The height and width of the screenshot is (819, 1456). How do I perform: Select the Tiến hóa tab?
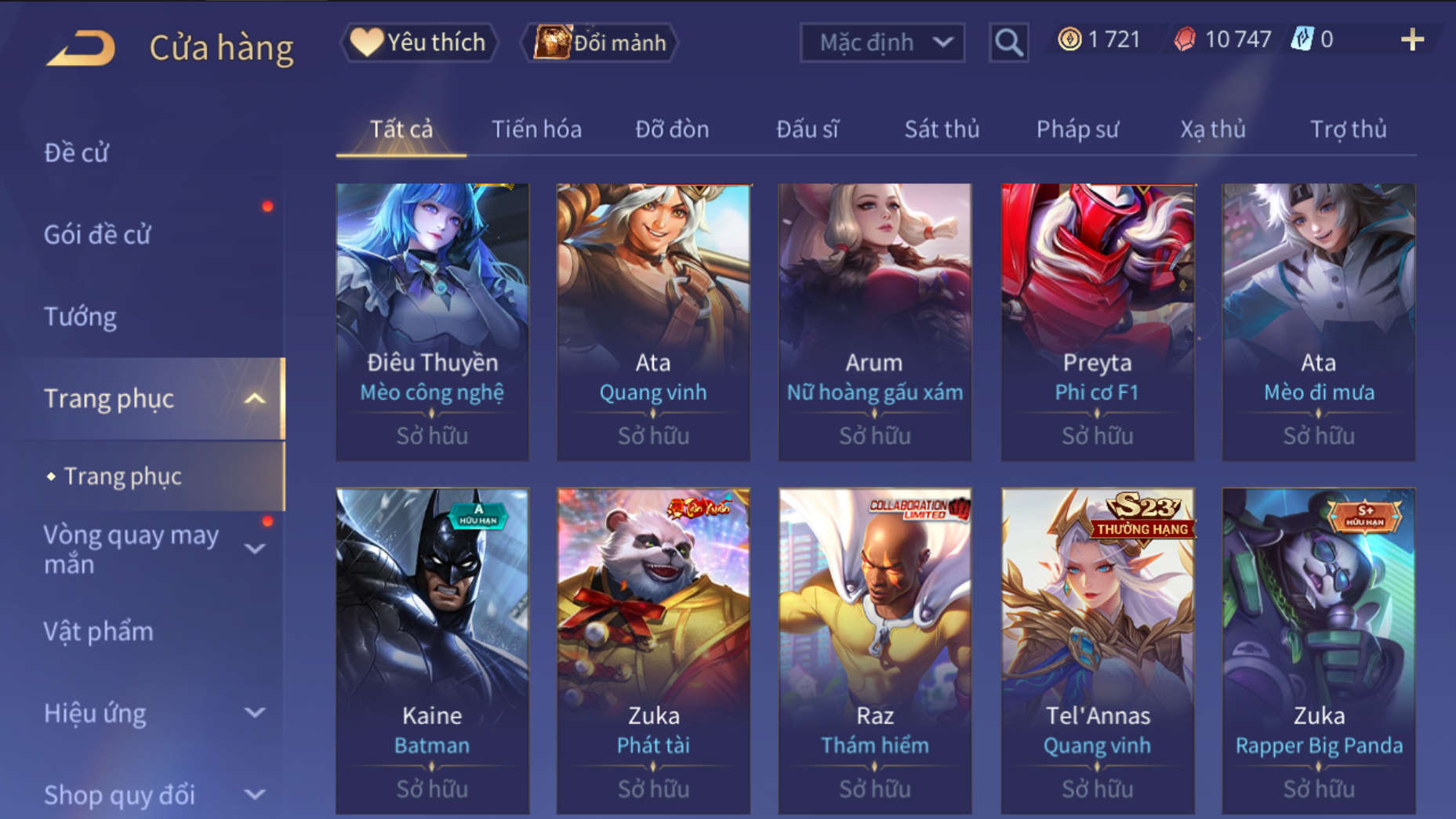[536, 129]
